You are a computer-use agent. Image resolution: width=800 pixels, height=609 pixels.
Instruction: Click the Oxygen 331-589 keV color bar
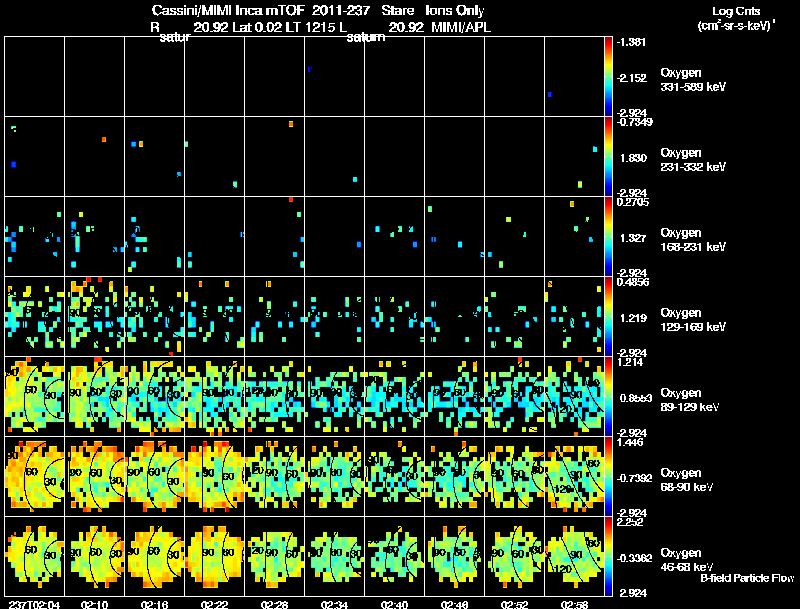pos(608,77)
